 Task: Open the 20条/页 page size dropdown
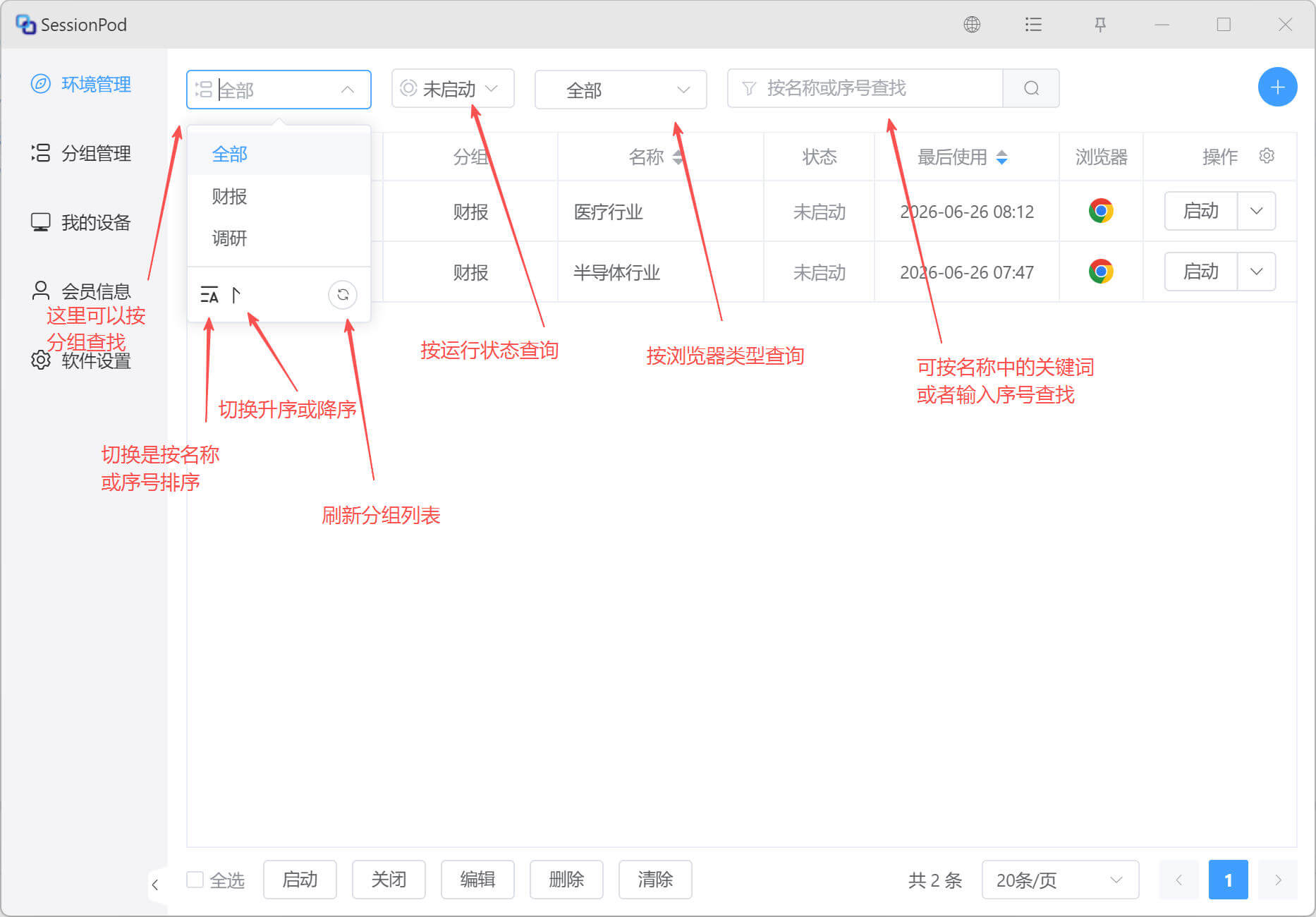[1060, 880]
